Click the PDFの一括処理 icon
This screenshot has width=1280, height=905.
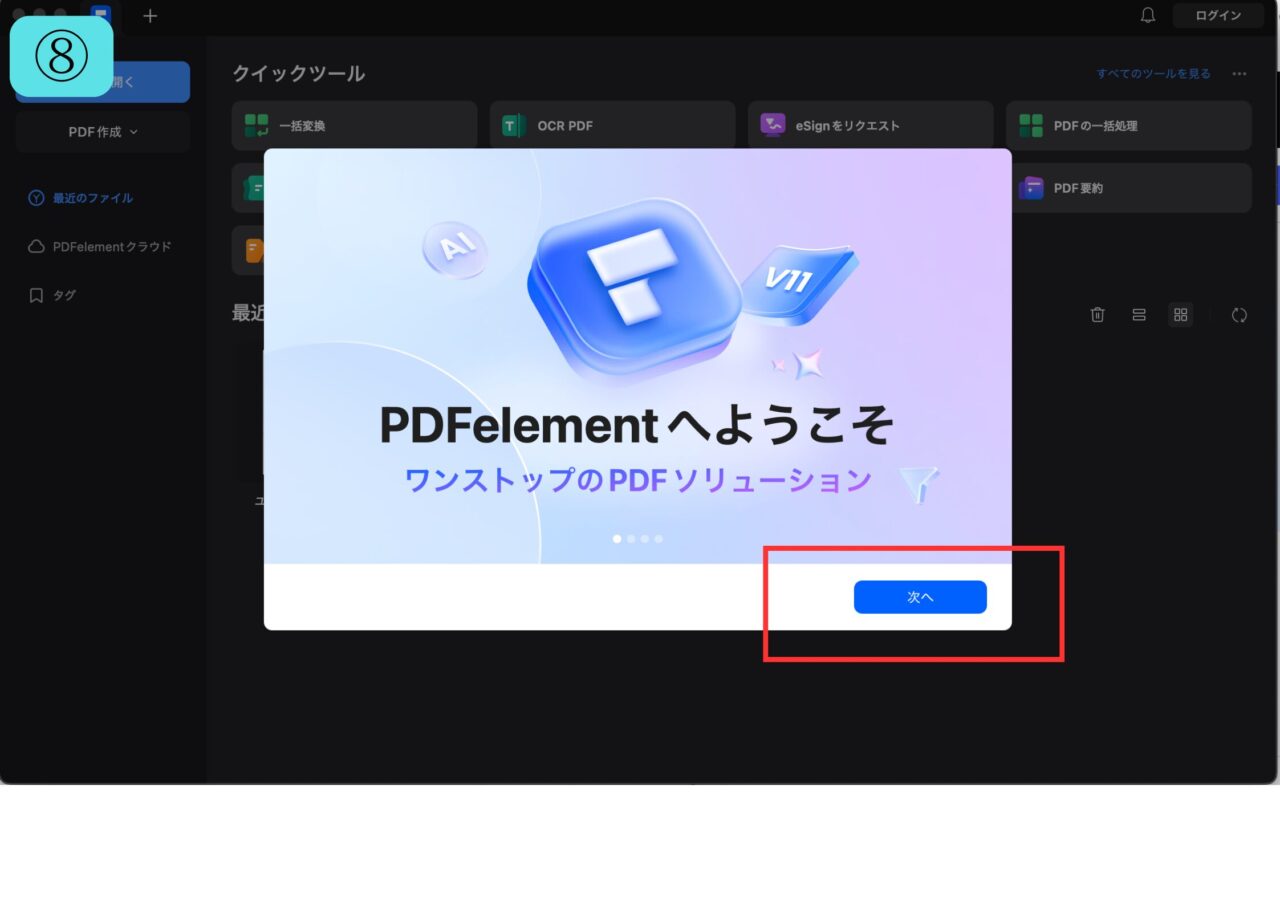tap(1031, 126)
